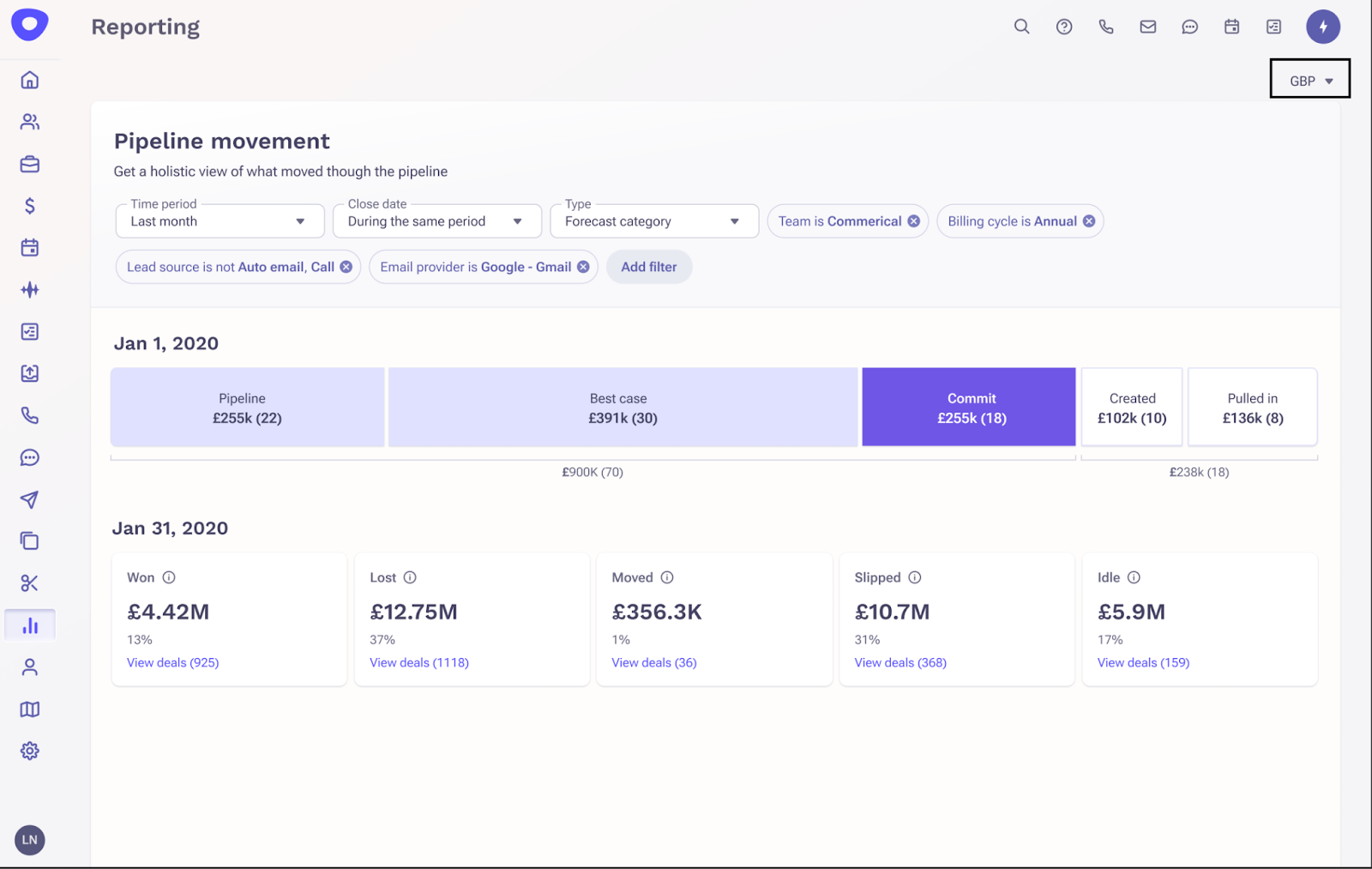Open View deals (925) under Won
This screenshot has height=869, width=1372.
(173, 662)
